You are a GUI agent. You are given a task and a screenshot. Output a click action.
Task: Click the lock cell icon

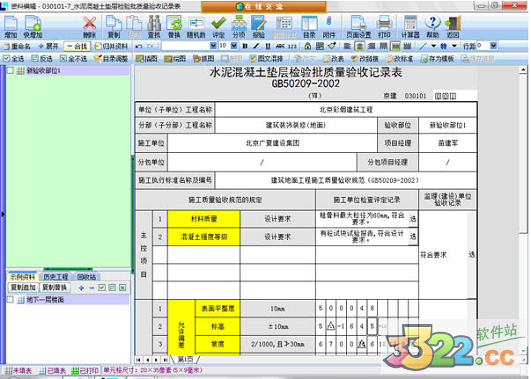click(307, 46)
